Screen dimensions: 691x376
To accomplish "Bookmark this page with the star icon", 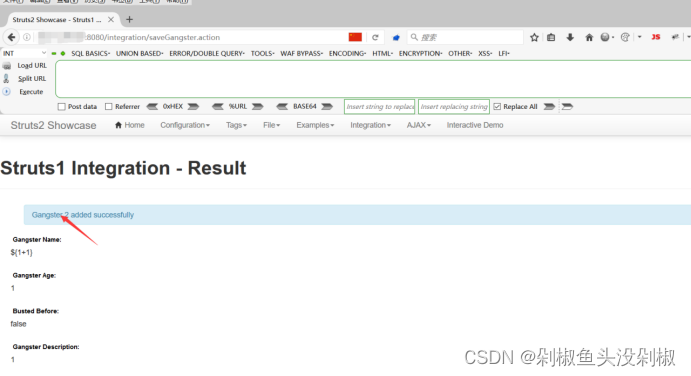I will pyautogui.click(x=534, y=37).
